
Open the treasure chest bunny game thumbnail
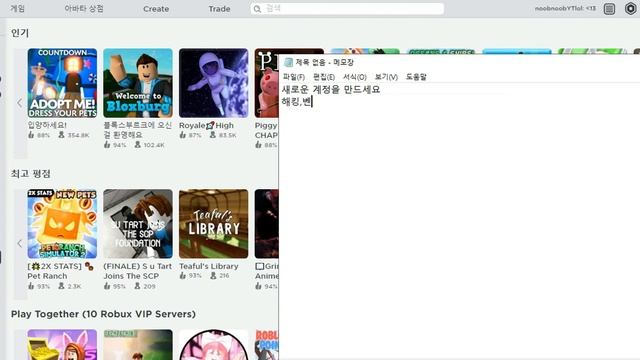pos(62,344)
